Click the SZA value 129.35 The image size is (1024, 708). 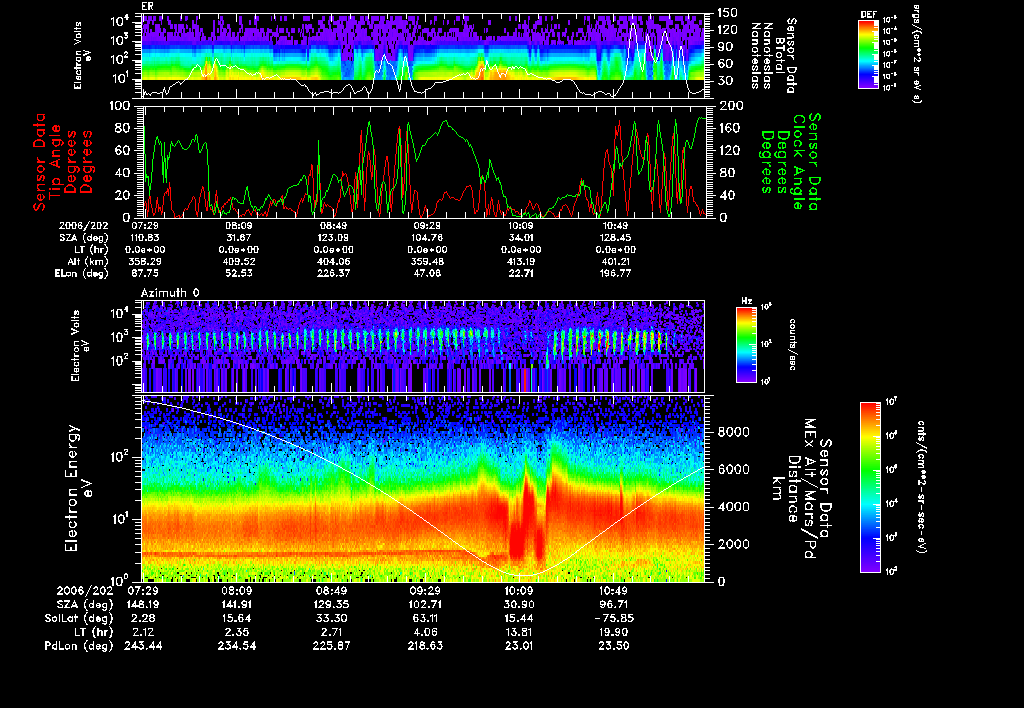point(331,604)
